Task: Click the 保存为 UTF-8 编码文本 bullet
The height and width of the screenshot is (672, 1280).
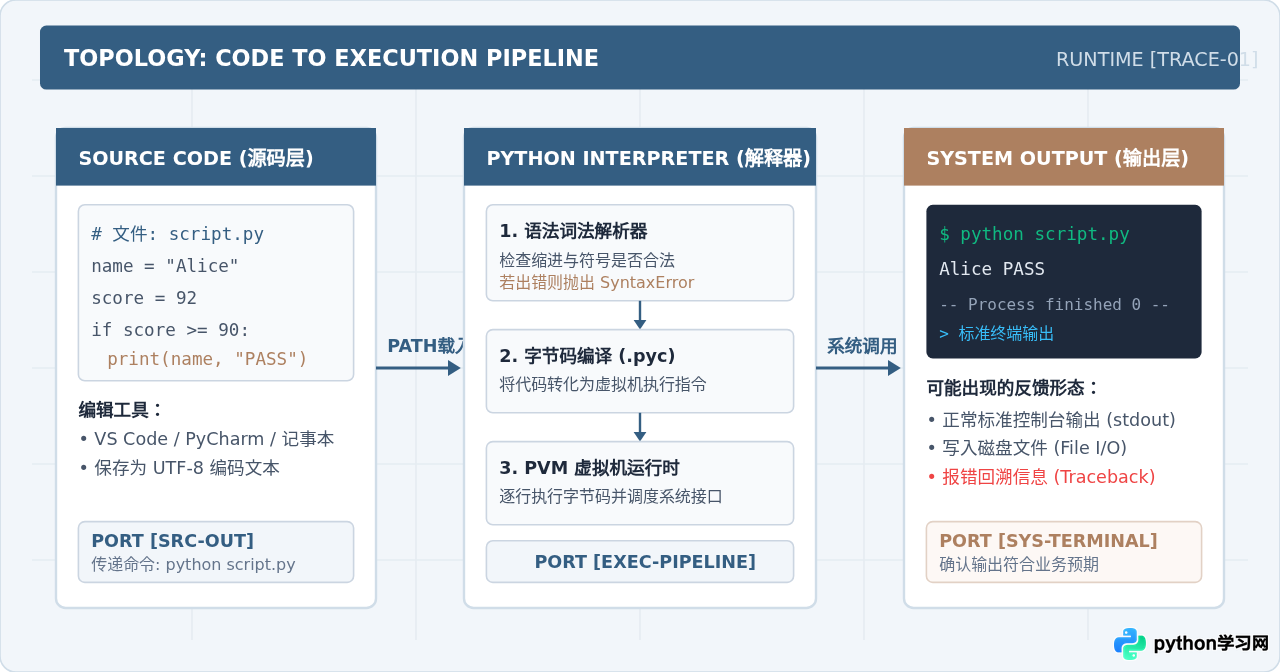Action: (x=179, y=468)
